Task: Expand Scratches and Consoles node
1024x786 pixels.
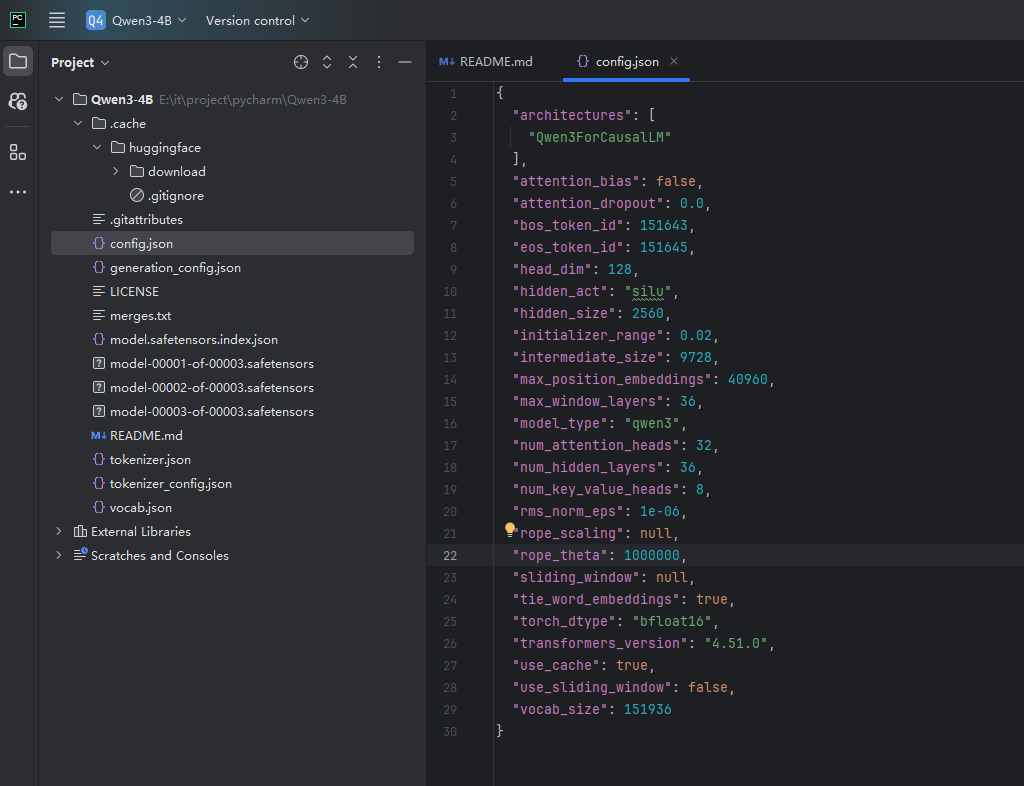Action: 59,555
